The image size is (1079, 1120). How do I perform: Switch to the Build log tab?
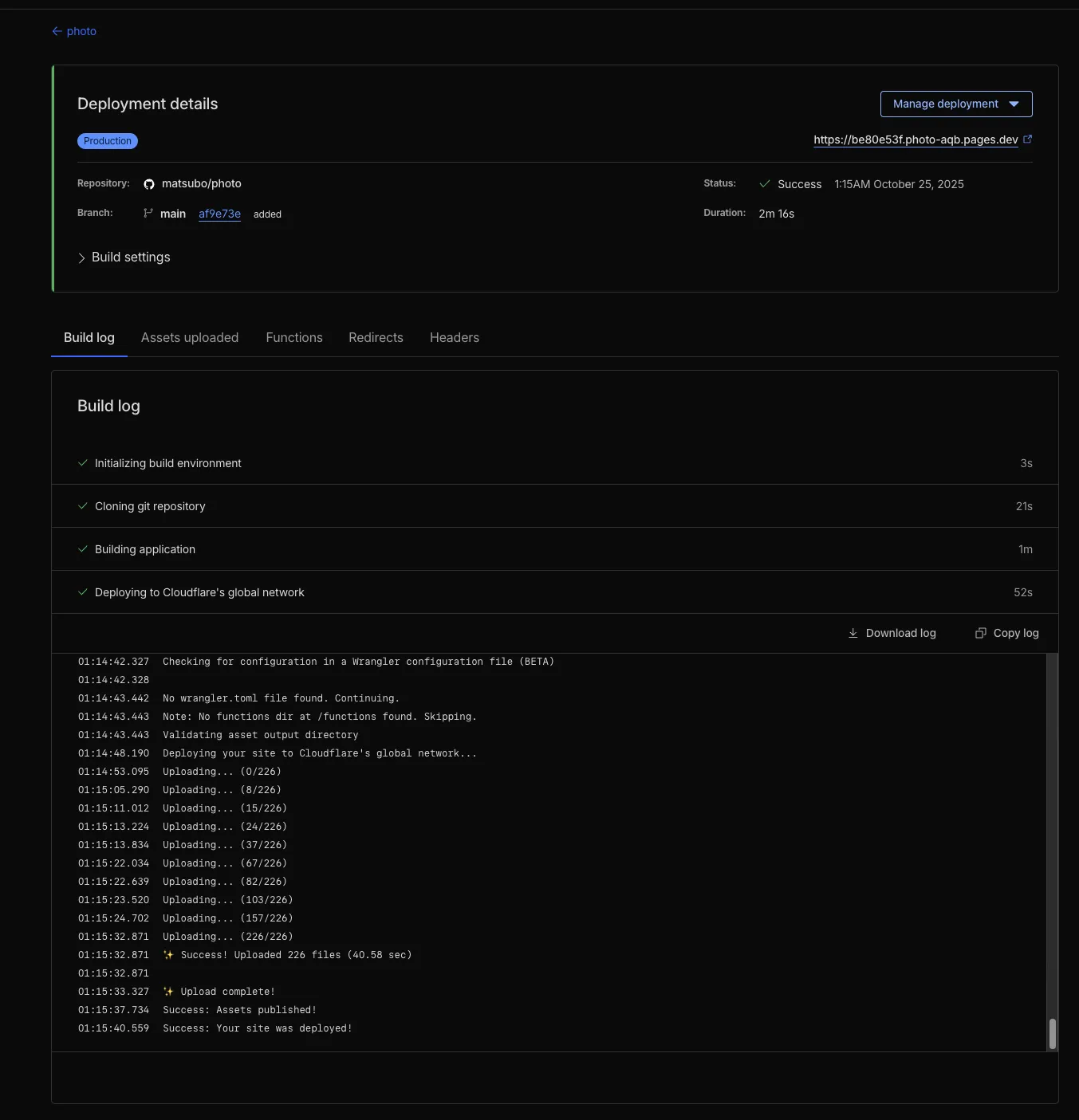click(89, 337)
